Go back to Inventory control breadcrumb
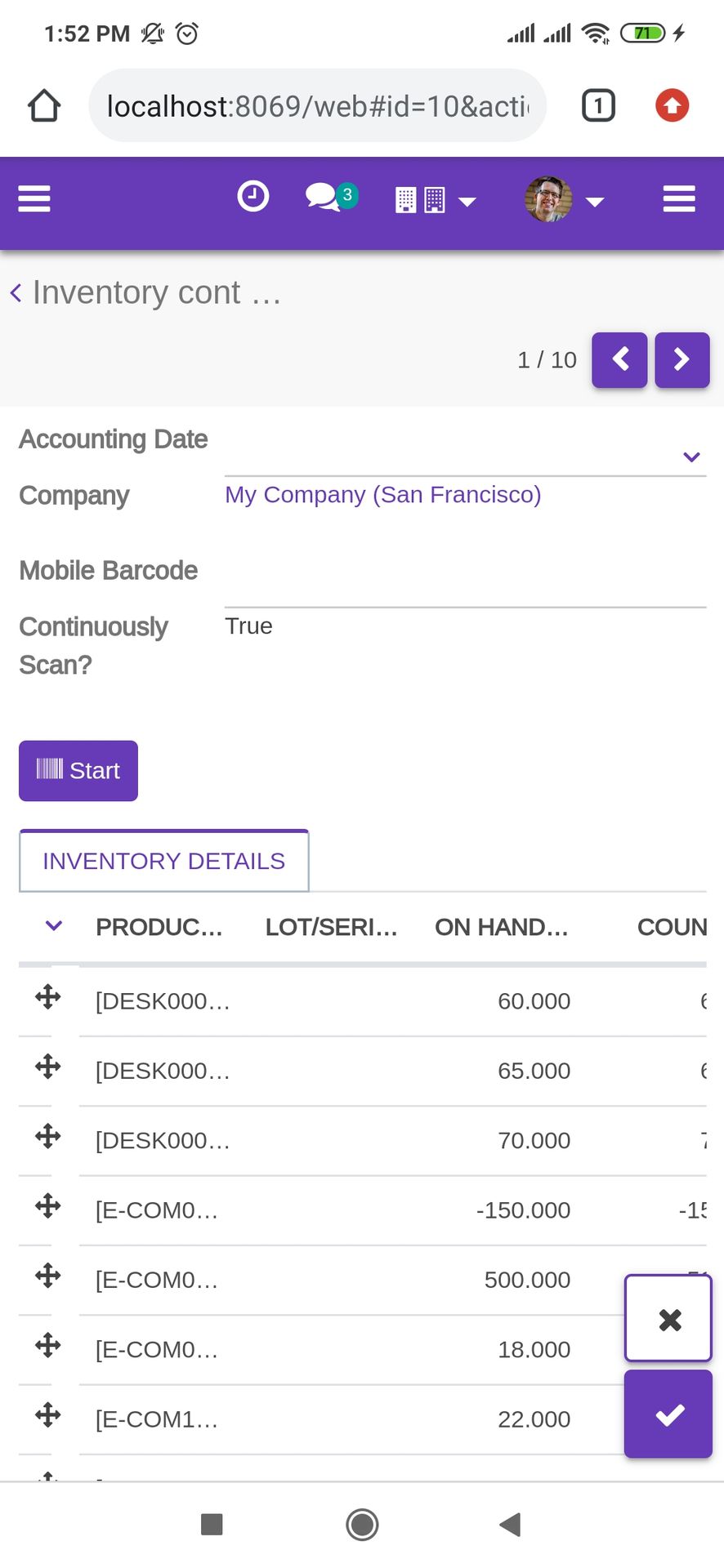This screenshot has width=724, height=1568. (147, 292)
